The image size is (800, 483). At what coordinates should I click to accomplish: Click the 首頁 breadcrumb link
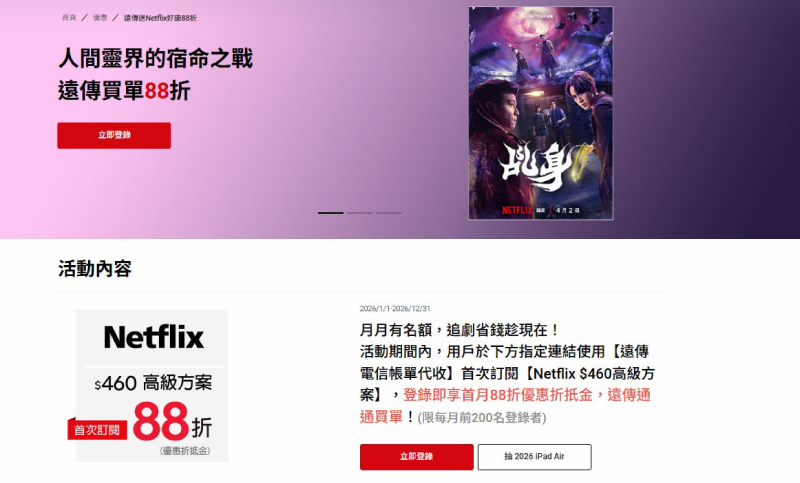tap(69, 18)
